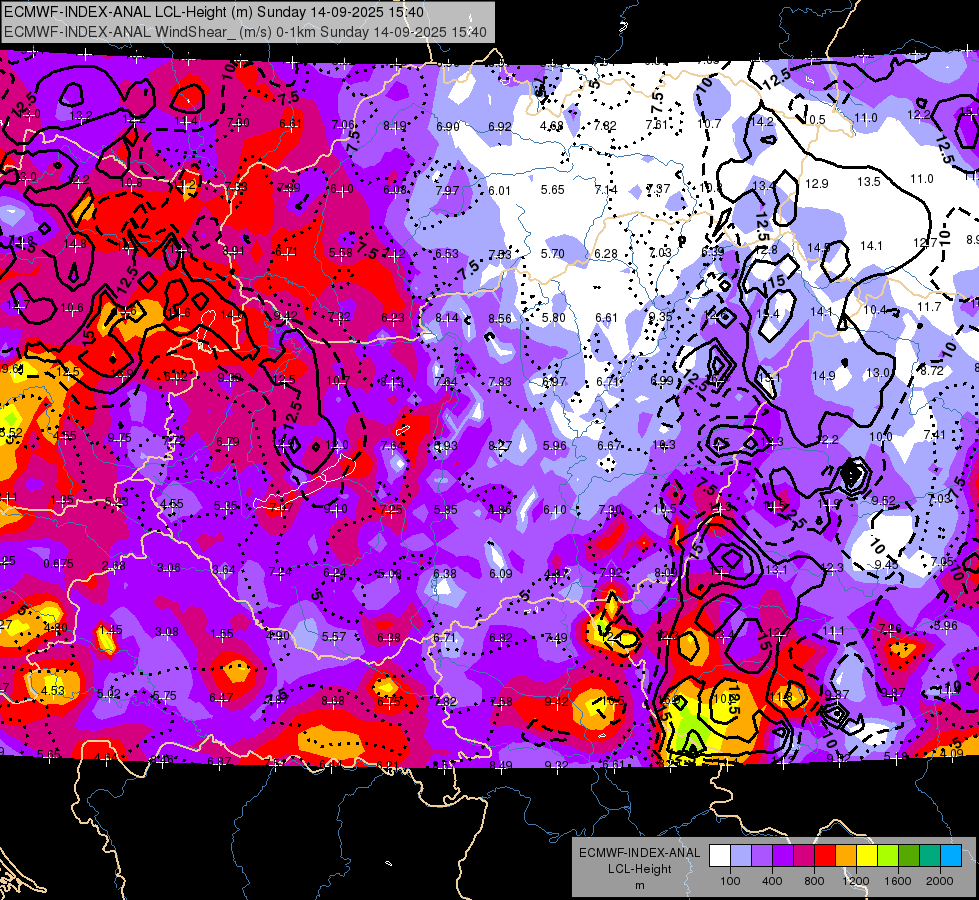Select the lime green legend swatch
This screenshot has width=979, height=900.
point(888,856)
